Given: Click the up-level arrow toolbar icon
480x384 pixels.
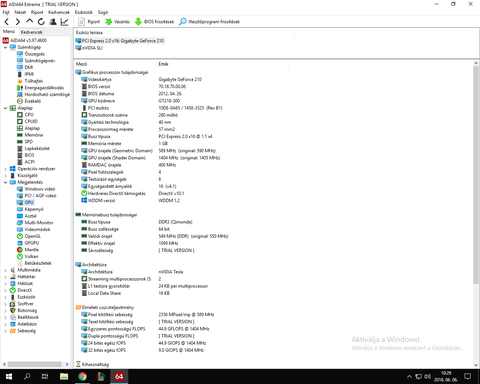Looking at the screenshot, I should (29, 21).
